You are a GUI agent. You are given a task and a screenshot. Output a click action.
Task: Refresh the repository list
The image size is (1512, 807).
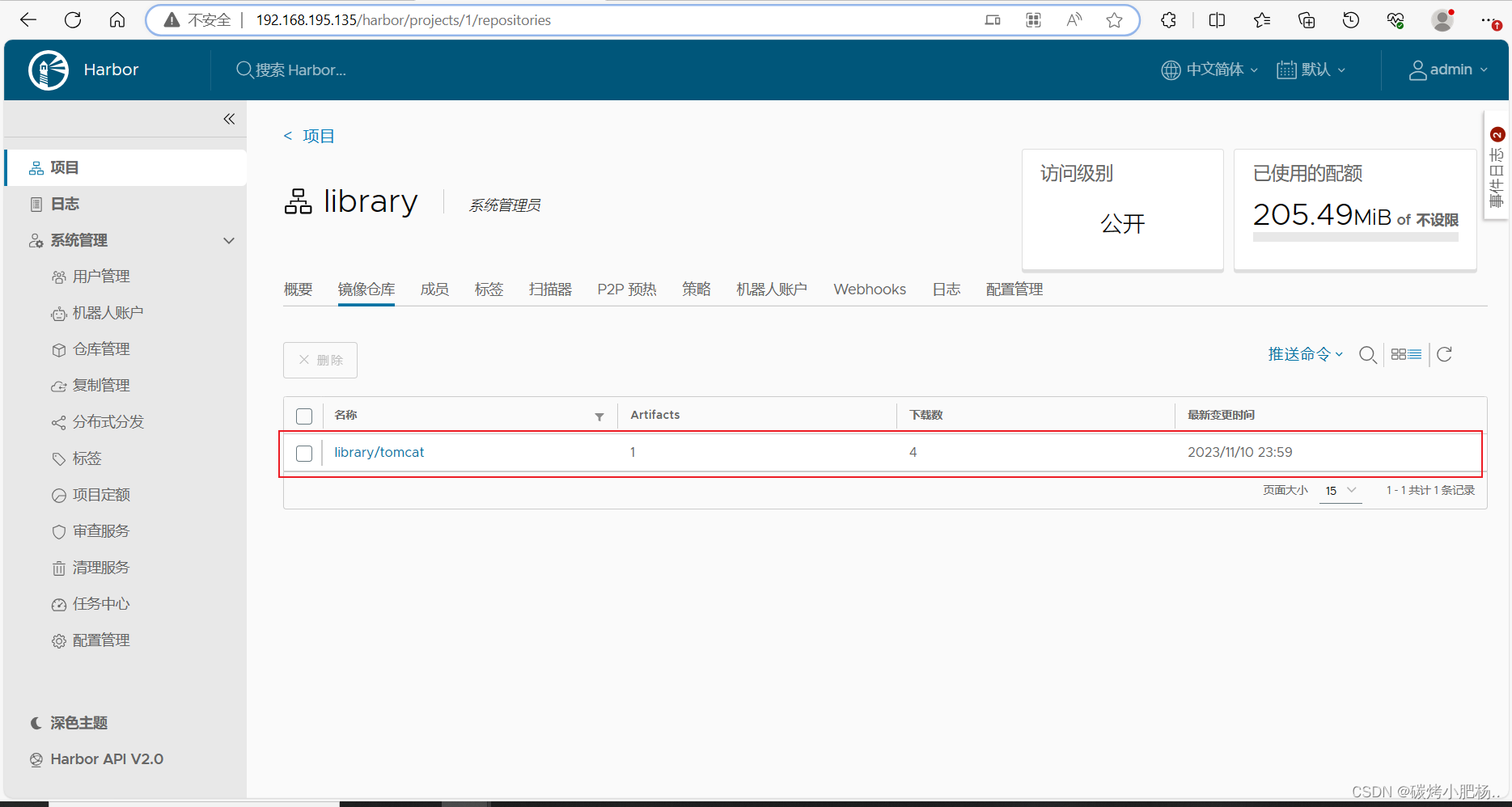pyautogui.click(x=1444, y=354)
